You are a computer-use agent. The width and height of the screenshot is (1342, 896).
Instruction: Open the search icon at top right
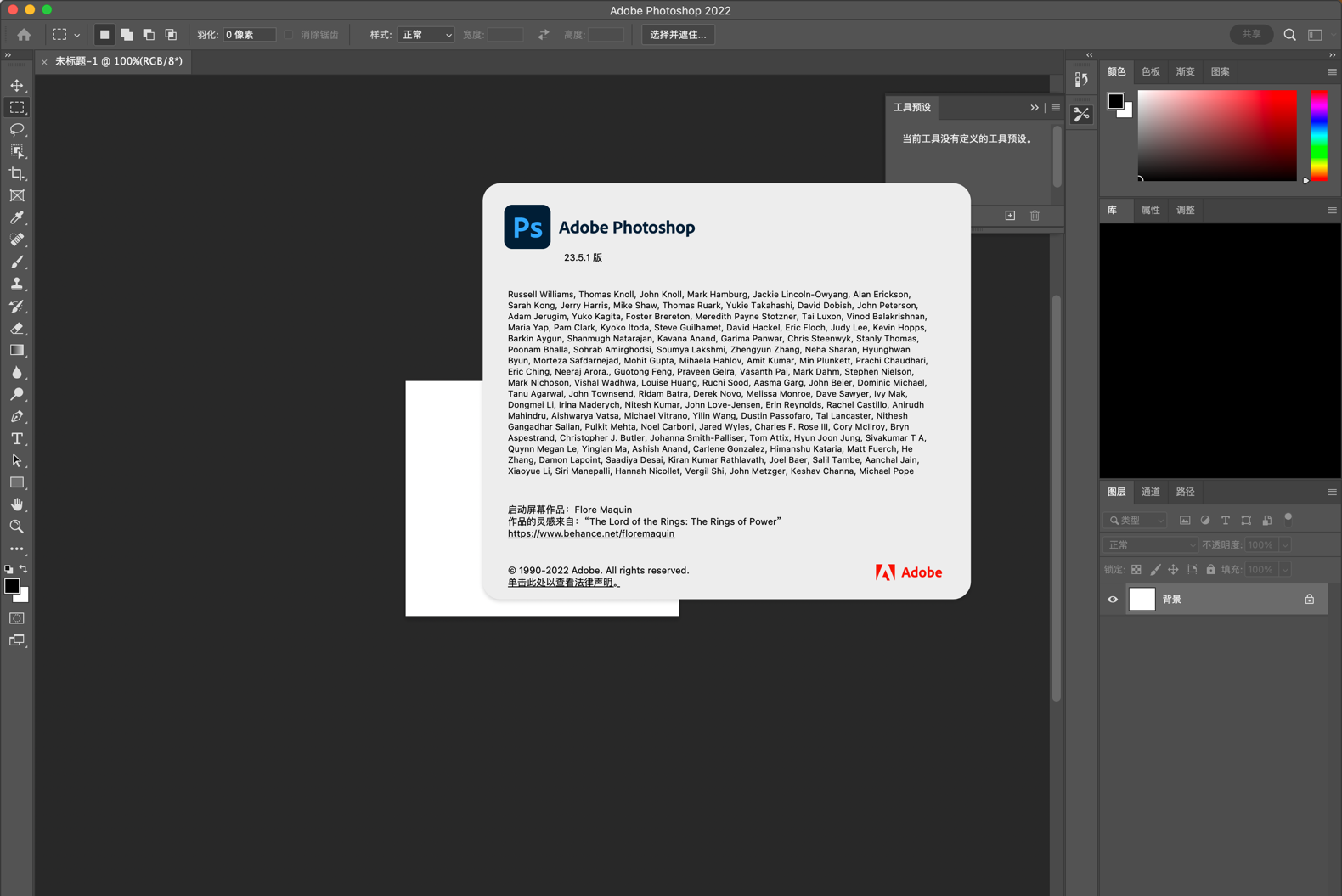coord(1290,35)
